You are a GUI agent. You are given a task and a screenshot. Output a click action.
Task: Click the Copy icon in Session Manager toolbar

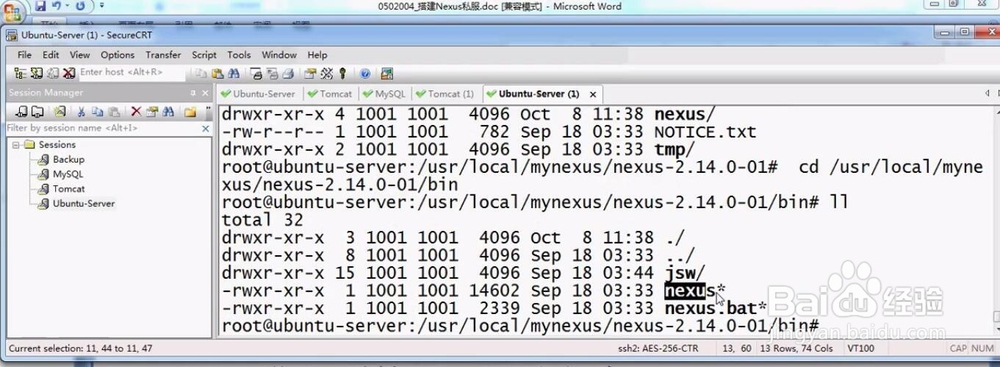click(x=97, y=112)
